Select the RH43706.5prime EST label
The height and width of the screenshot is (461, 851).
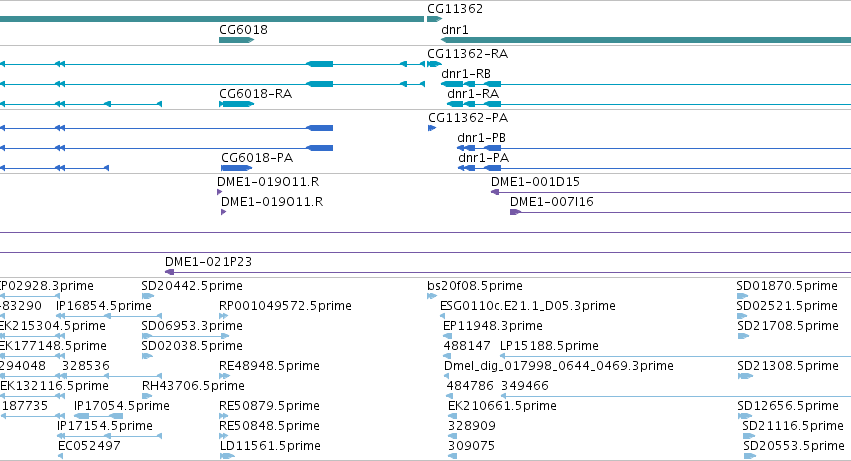click(193, 386)
